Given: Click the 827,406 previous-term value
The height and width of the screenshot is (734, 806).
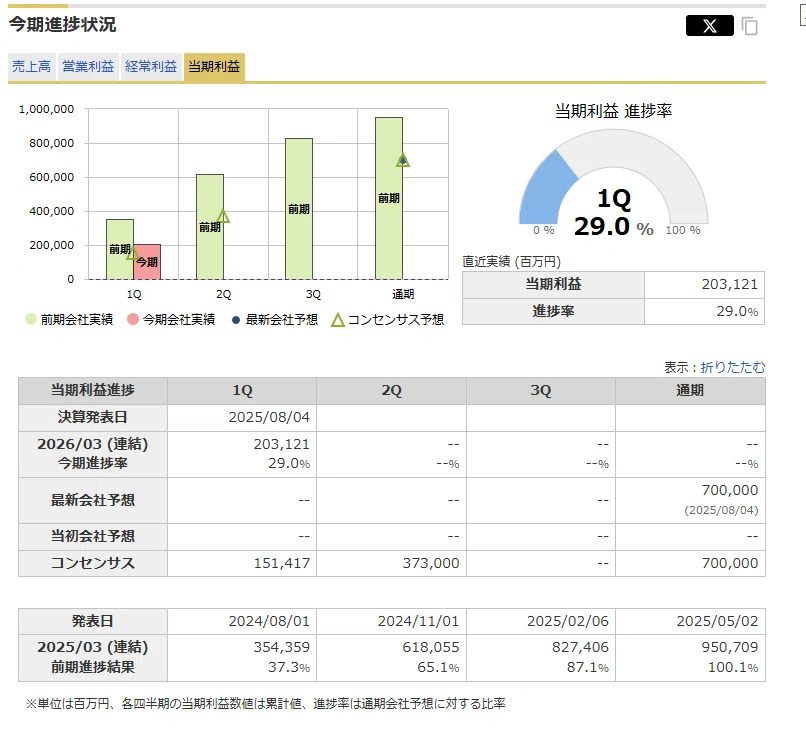Looking at the screenshot, I should pyautogui.click(x=580, y=647).
